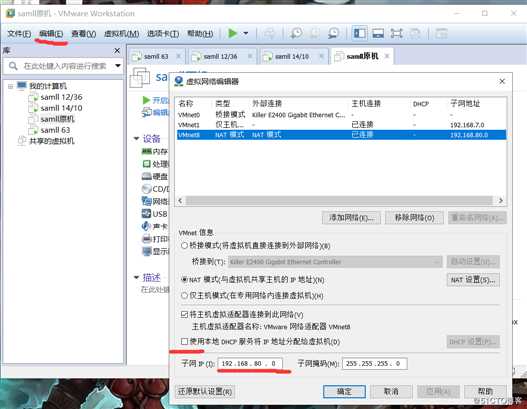Viewport: 527px width, 409px height.
Task: Click the 帮助 button in dialog
Action: click(x=485, y=392)
